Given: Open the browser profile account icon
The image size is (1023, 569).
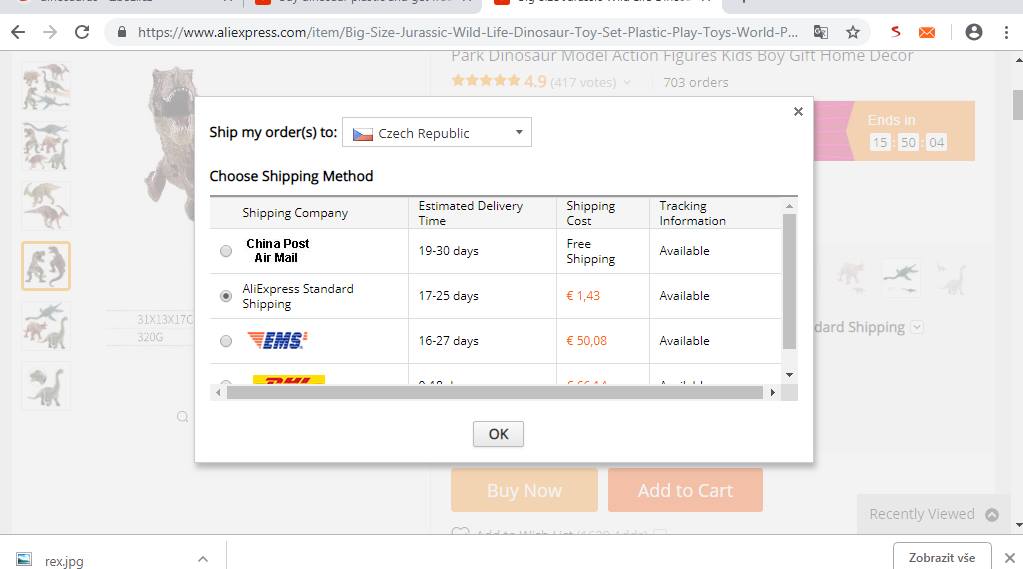Looking at the screenshot, I should (x=973, y=32).
